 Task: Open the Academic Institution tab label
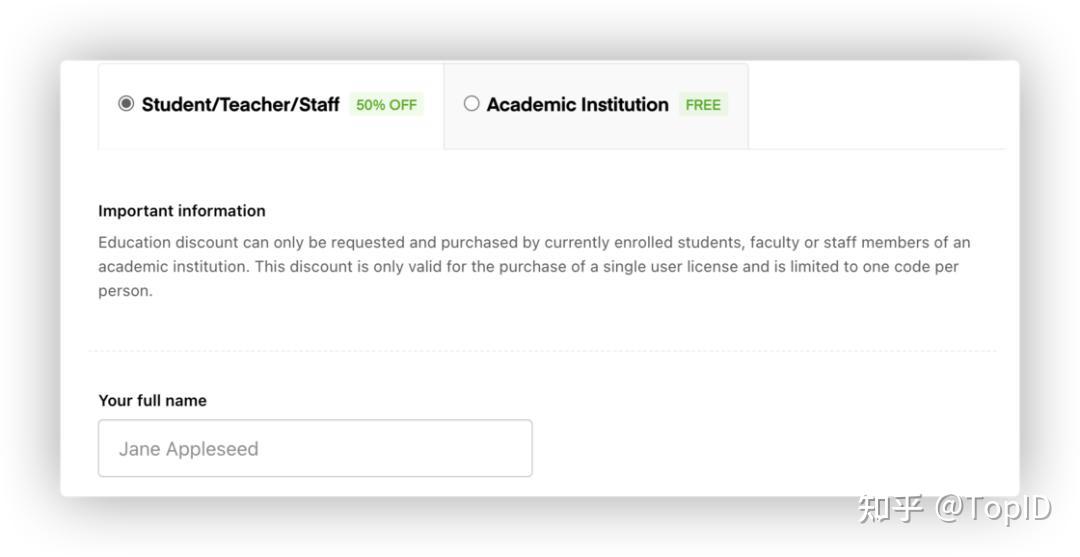pos(577,105)
